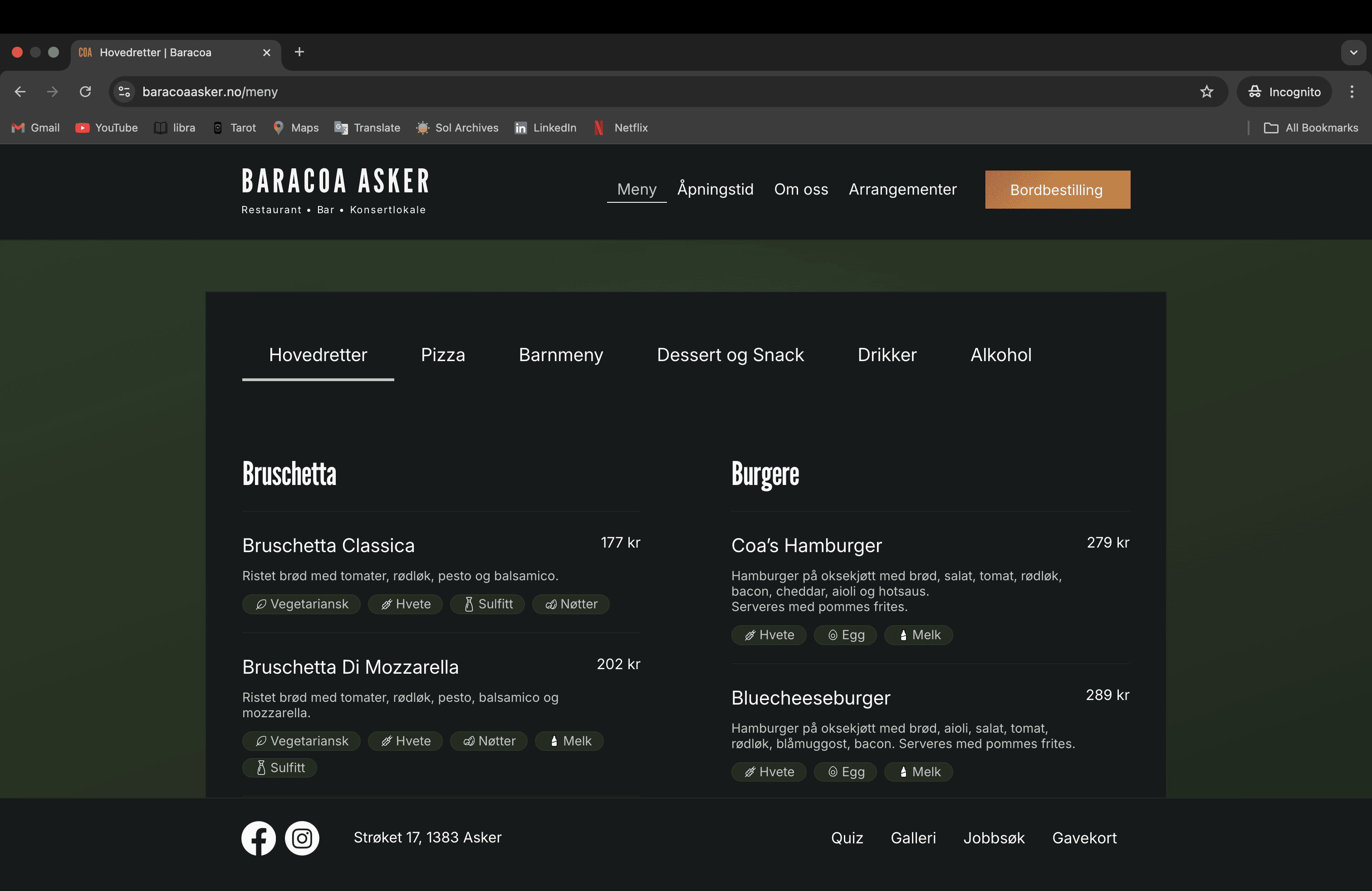Click the site information icon in the address bar
Viewport: 1372px width, 891px height.
(124, 92)
